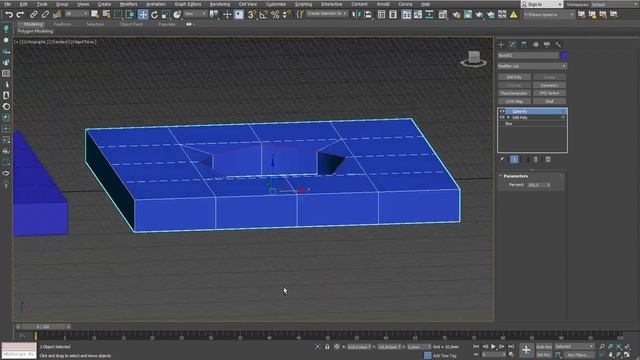Click the Undo arrow icon
Viewport: 640px width, 360px height.
pos(9,15)
